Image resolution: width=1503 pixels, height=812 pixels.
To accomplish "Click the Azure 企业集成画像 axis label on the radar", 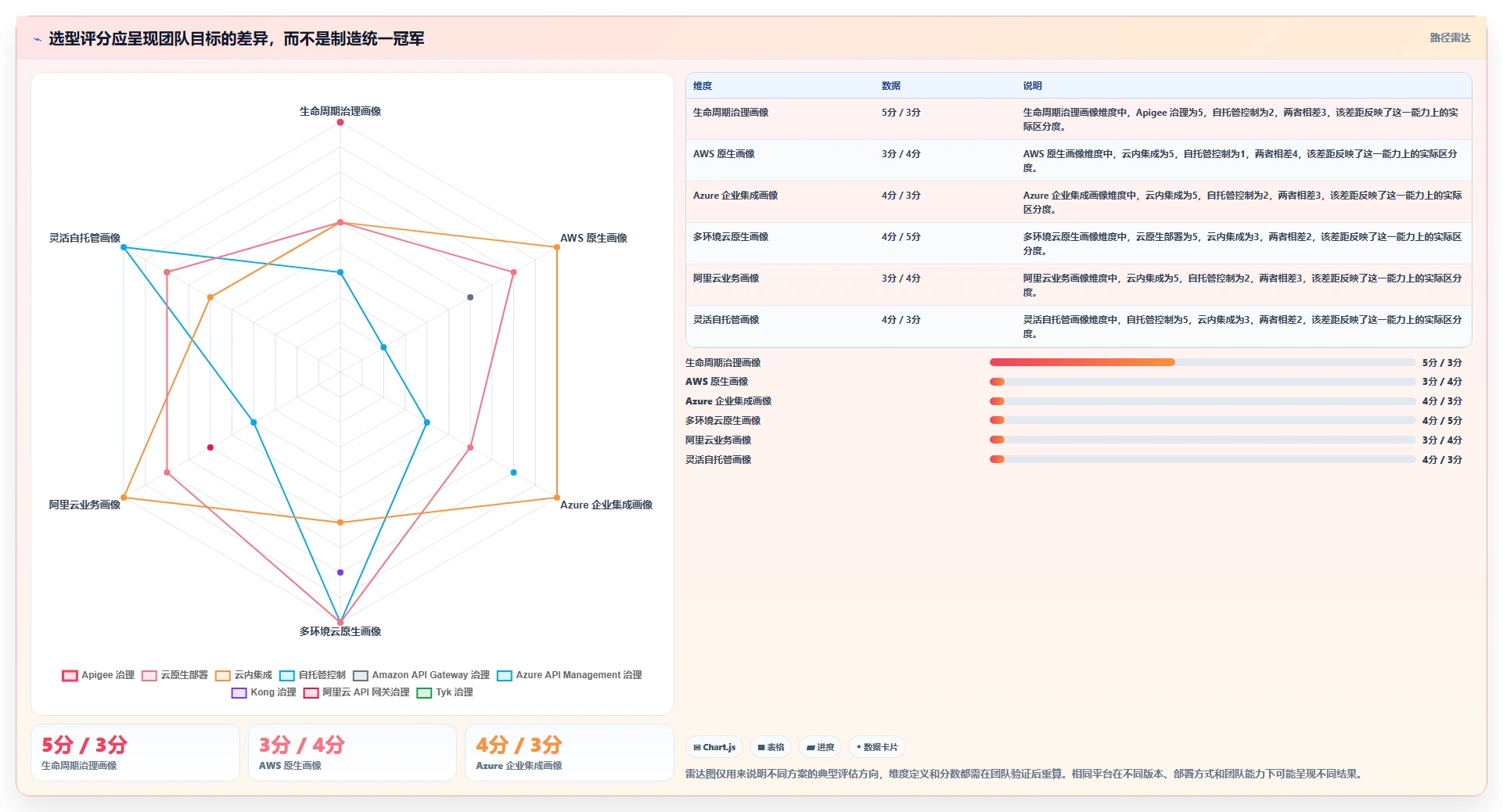I will coord(606,505).
